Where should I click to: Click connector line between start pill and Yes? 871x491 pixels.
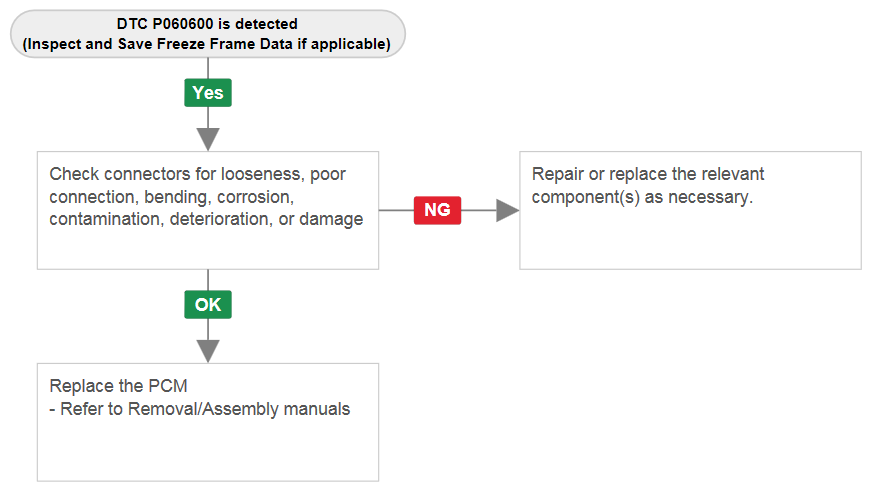208,68
